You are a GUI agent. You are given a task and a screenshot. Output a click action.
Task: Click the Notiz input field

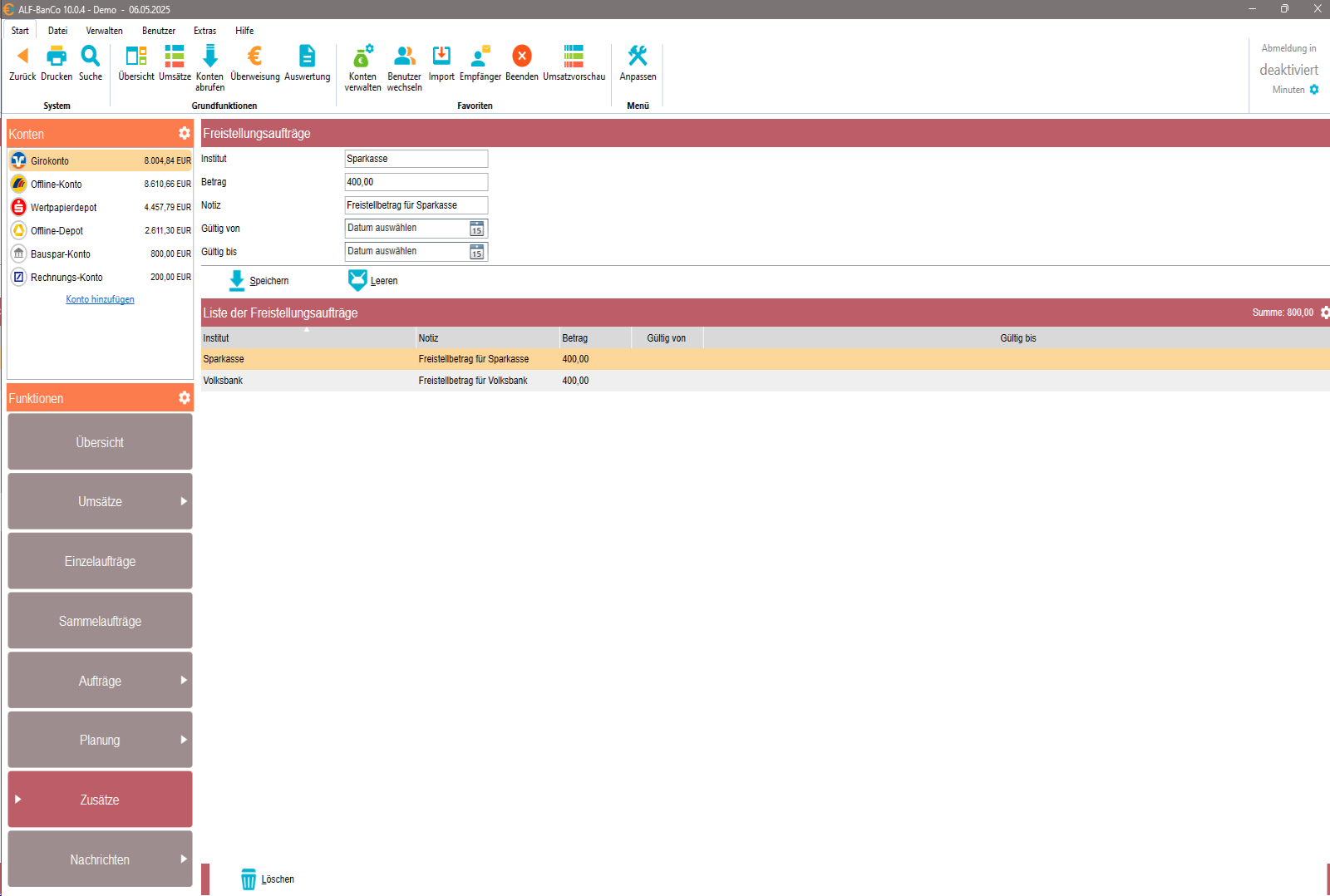pos(416,205)
